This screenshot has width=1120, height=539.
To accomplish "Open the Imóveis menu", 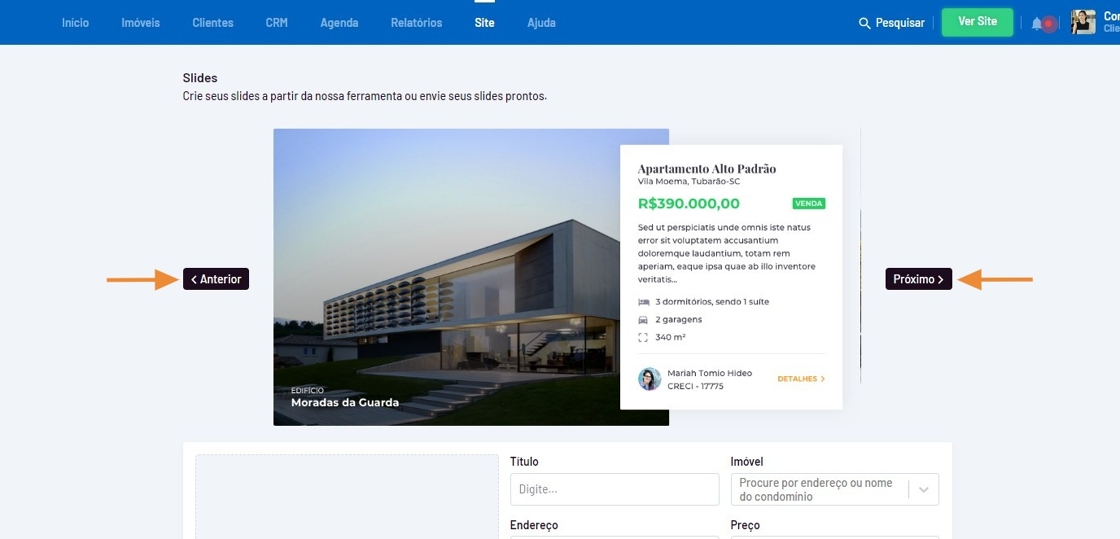I will (140, 23).
